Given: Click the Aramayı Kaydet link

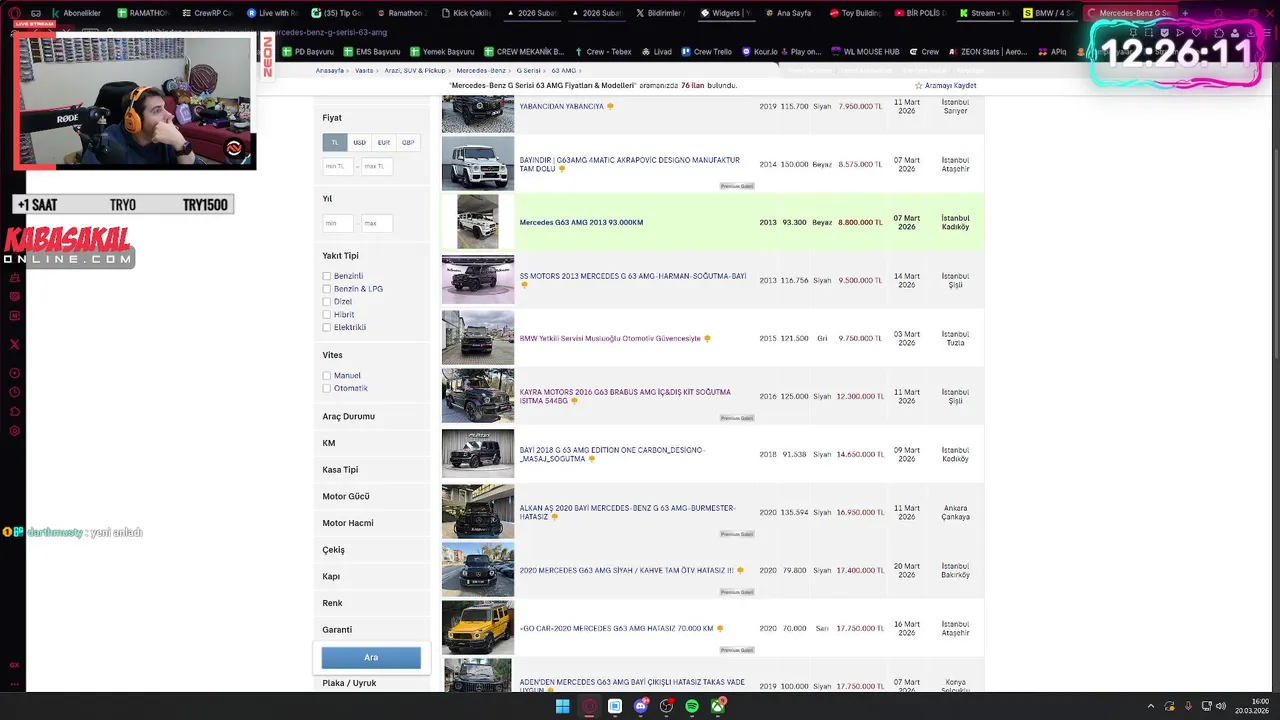Looking at the screenshot, I should [x=950, y=86].
